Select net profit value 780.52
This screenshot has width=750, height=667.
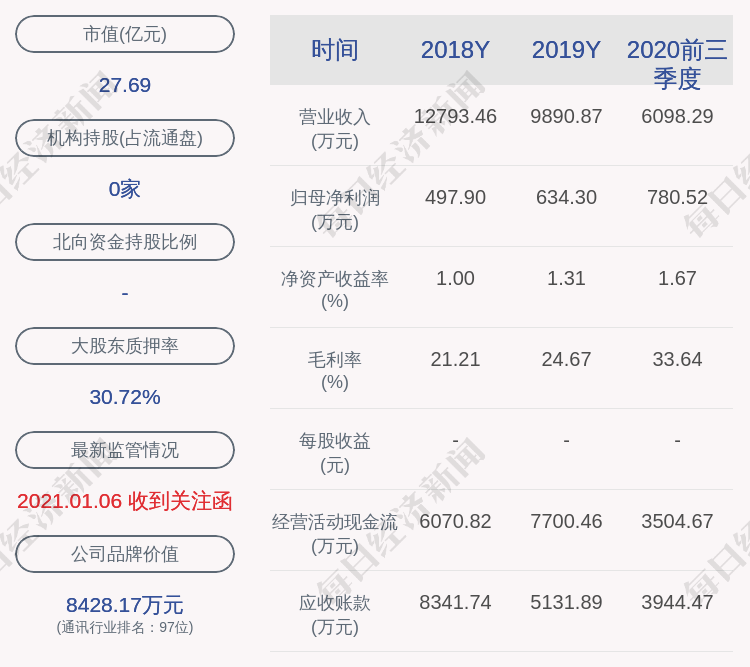point(677,197)
